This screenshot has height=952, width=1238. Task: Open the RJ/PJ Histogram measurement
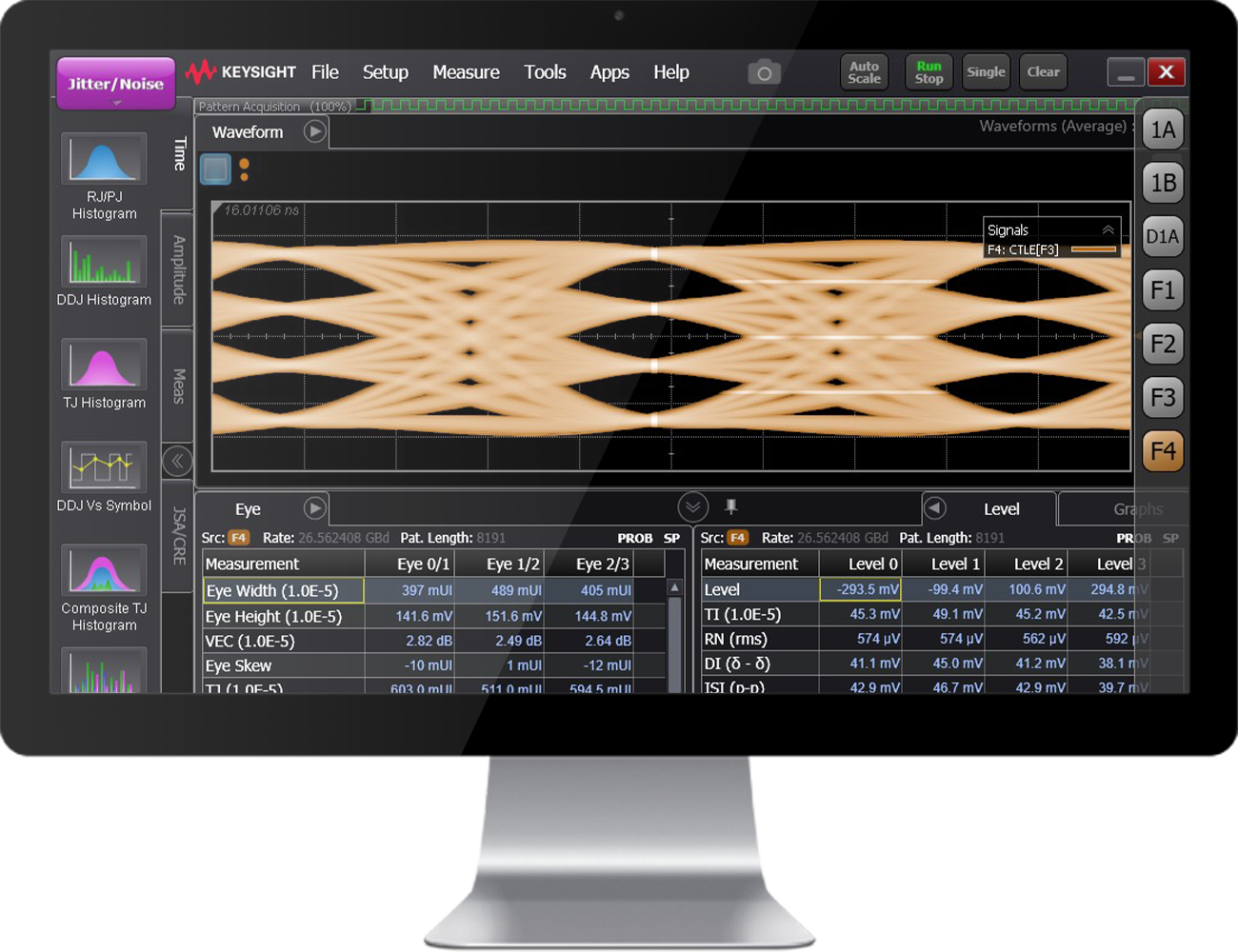pos(104,159)
